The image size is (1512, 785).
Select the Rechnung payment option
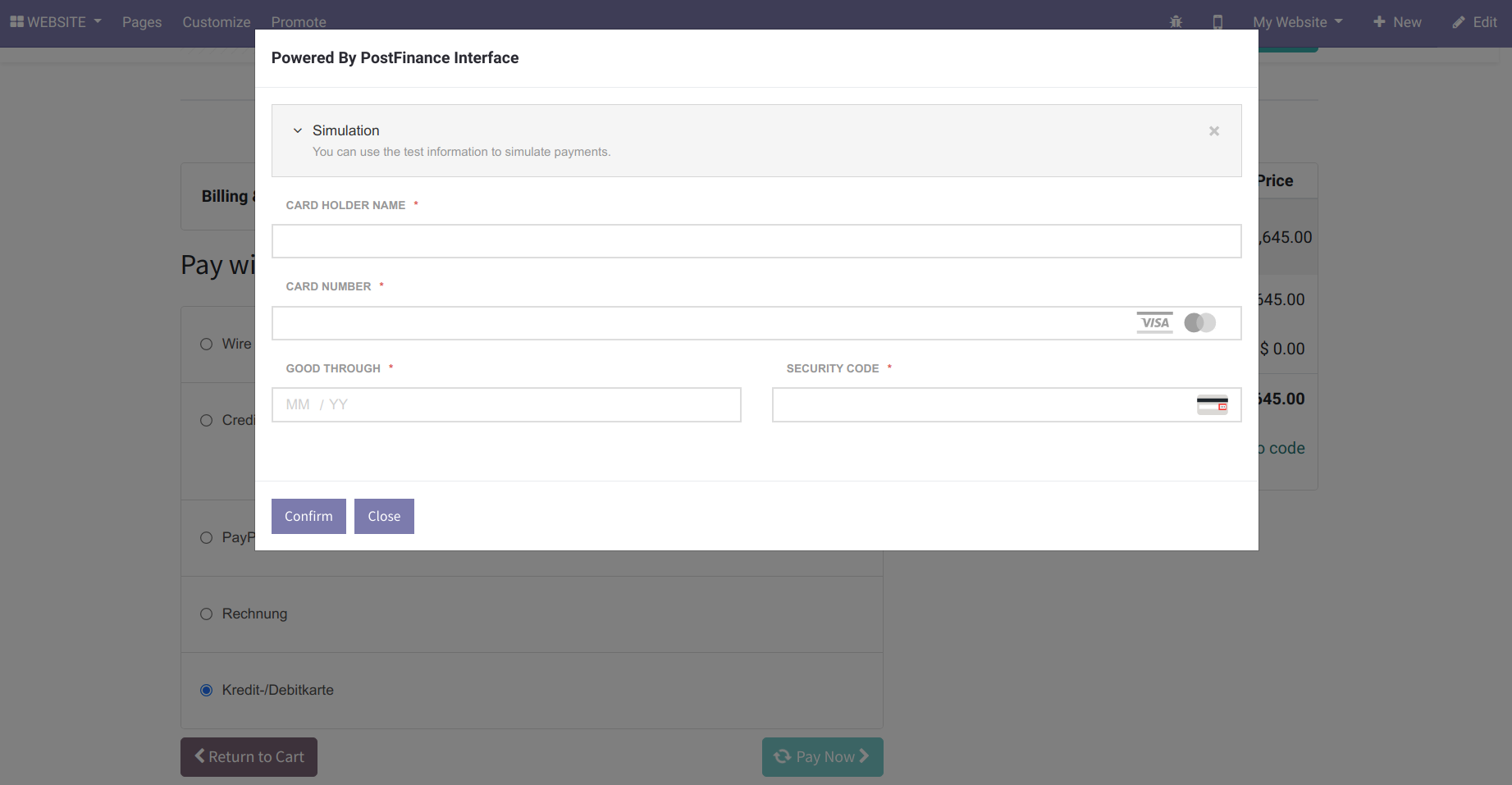(207, 614)
